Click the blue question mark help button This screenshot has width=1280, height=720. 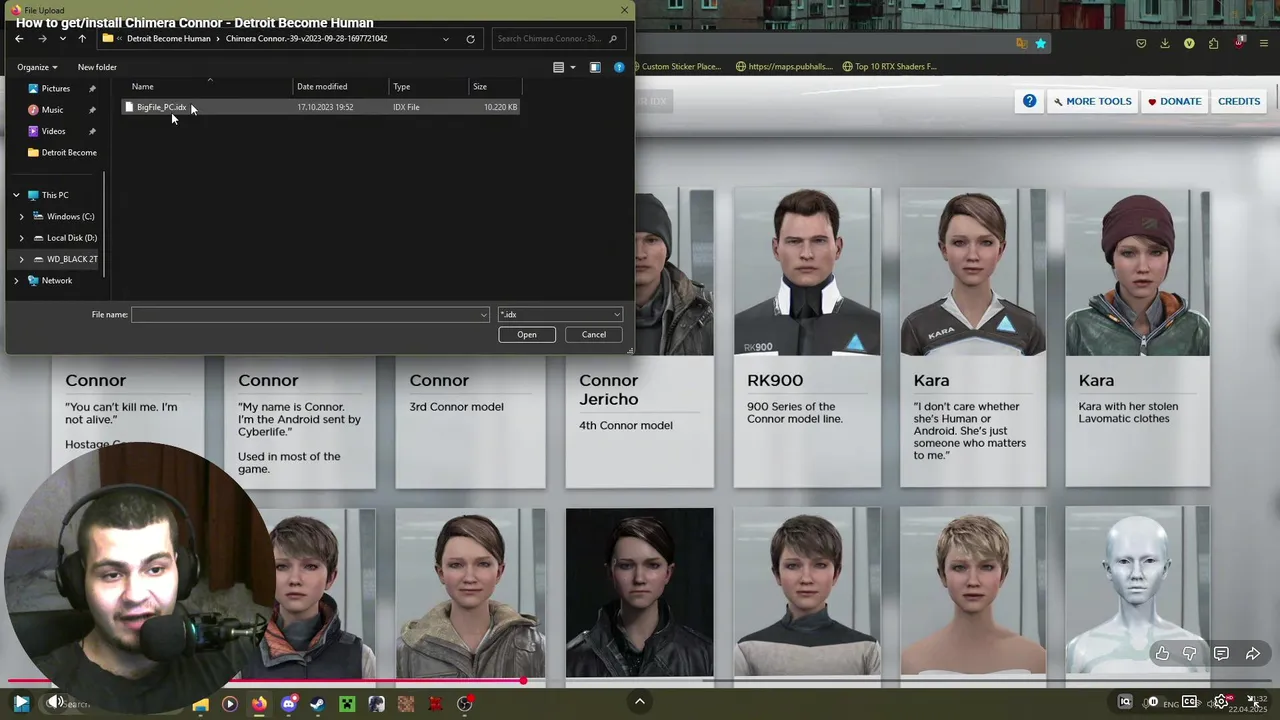click(1029, 101)
